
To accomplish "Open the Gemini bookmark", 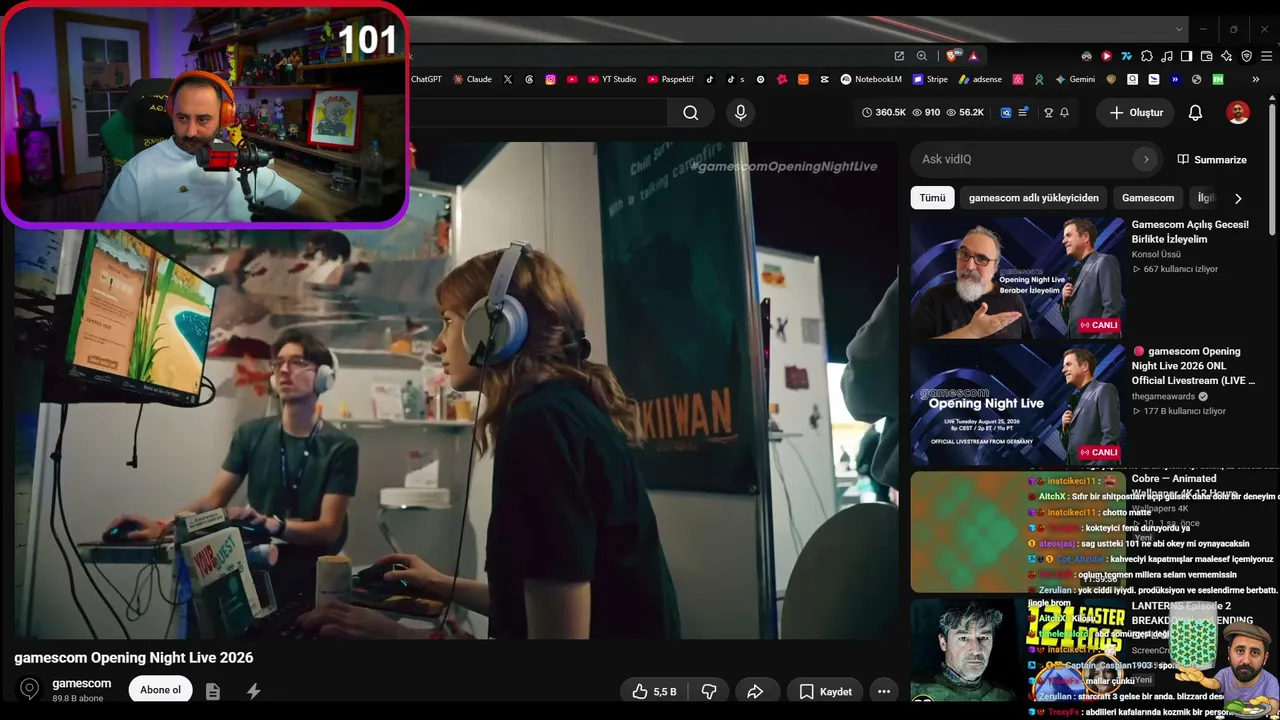I will (x=1075, y=79).
